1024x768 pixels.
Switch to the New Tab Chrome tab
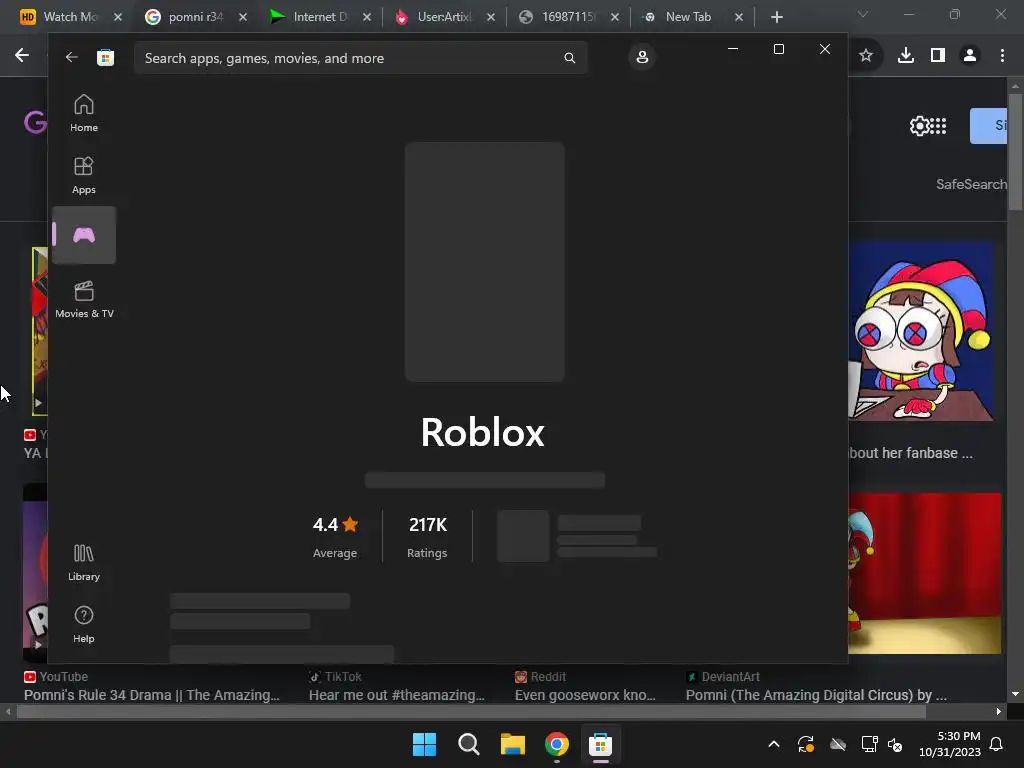(688, 17)
